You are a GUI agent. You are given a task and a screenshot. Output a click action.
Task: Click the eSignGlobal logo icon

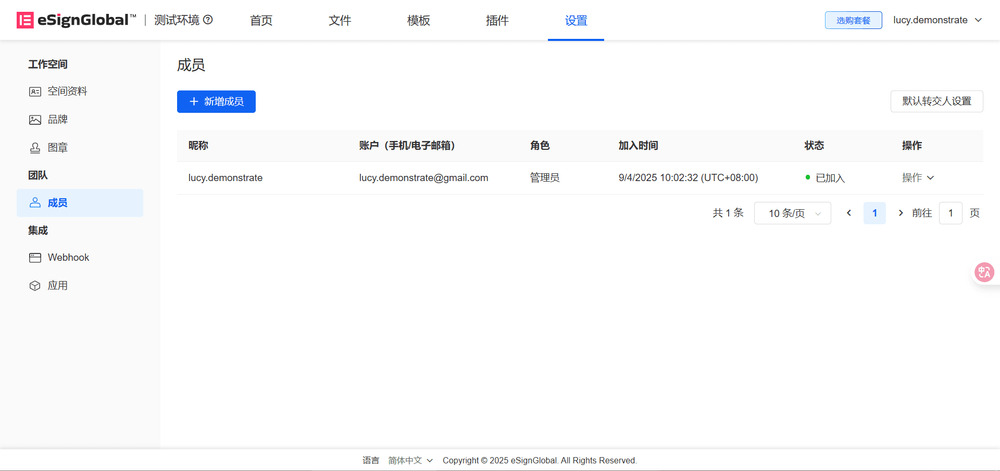[x=25, y=20]
